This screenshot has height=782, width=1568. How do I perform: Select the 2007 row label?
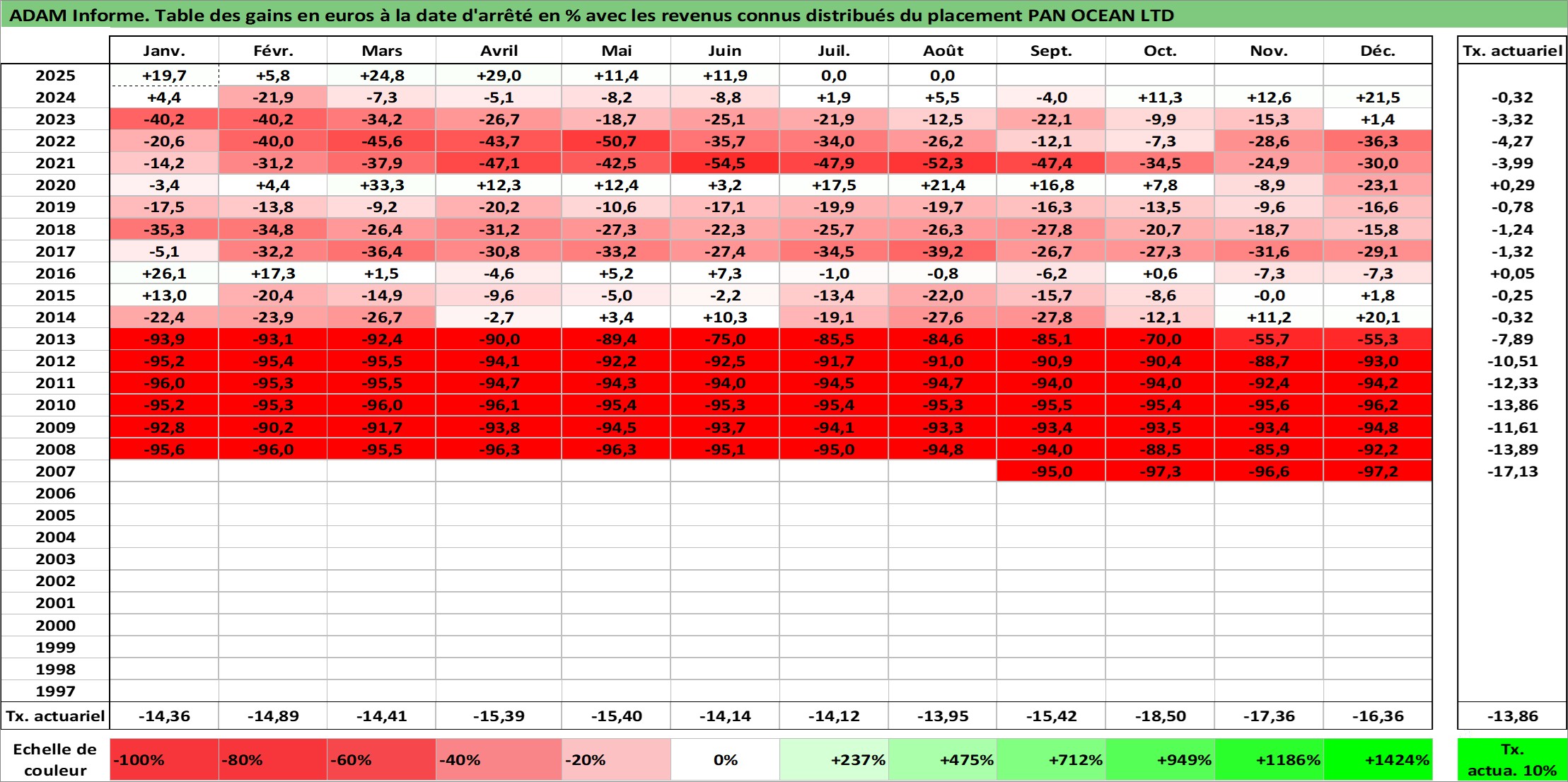55,472
